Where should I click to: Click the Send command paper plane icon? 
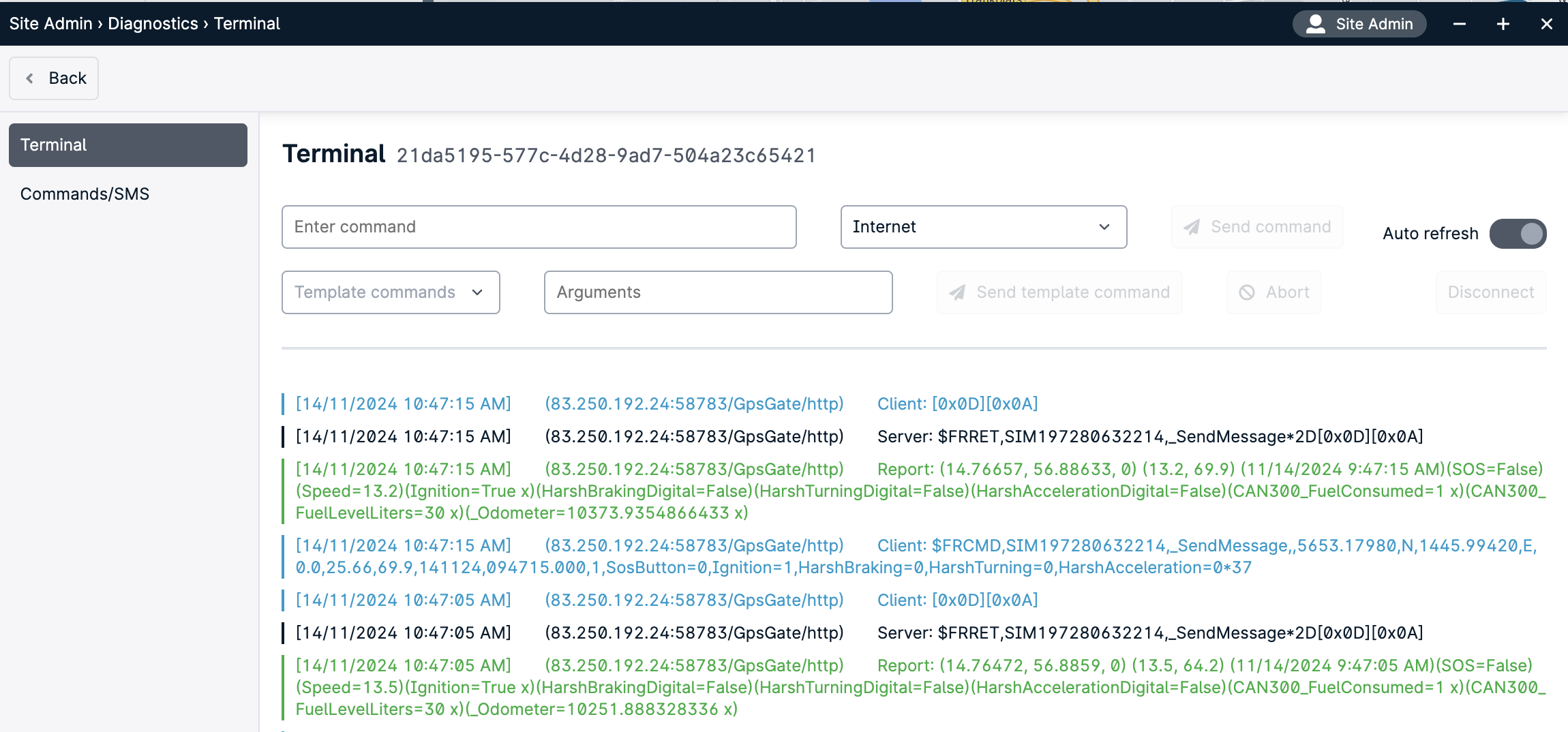click(x=1192, y=227)
